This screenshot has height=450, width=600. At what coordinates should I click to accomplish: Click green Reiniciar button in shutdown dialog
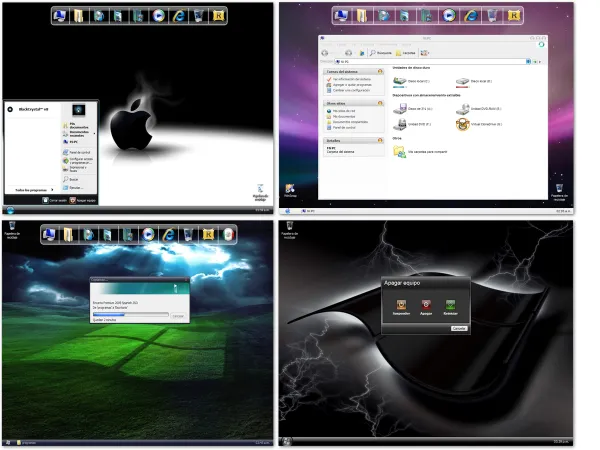point(450,307)
